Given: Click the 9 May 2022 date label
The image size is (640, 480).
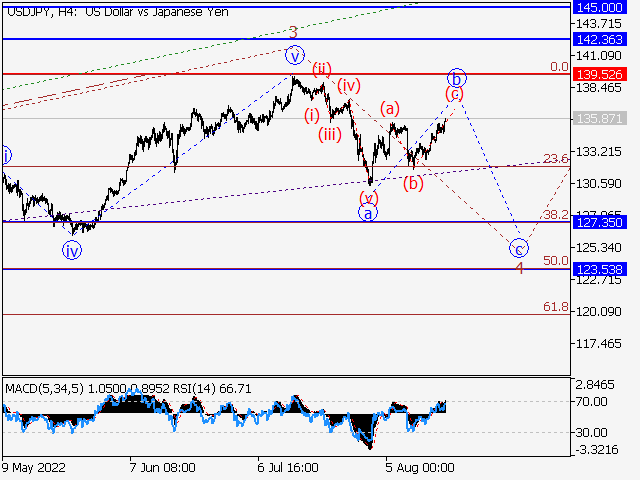Looking at the screenshot, I should 33,468.
